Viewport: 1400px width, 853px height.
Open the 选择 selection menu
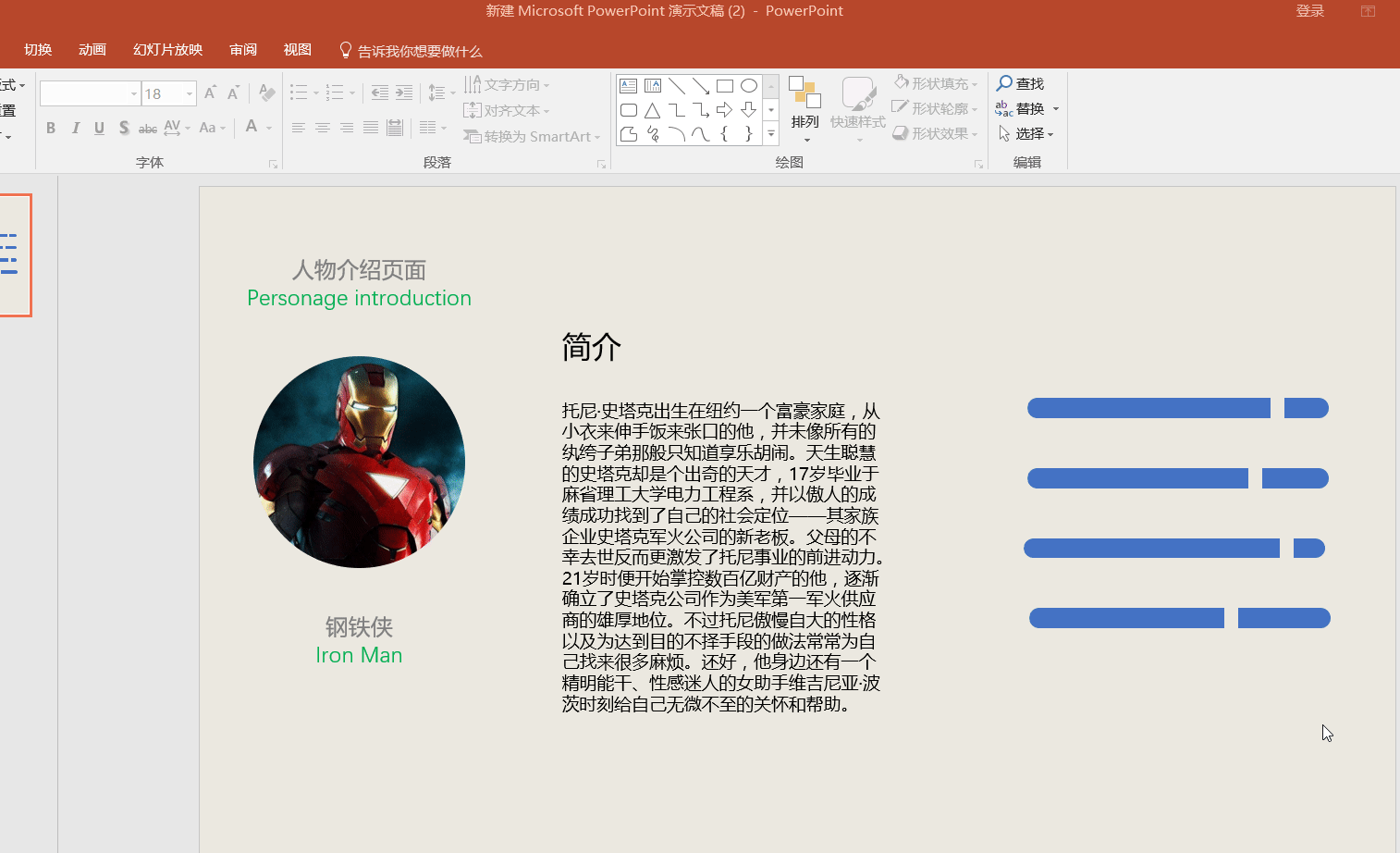(x=1026, y=134)
